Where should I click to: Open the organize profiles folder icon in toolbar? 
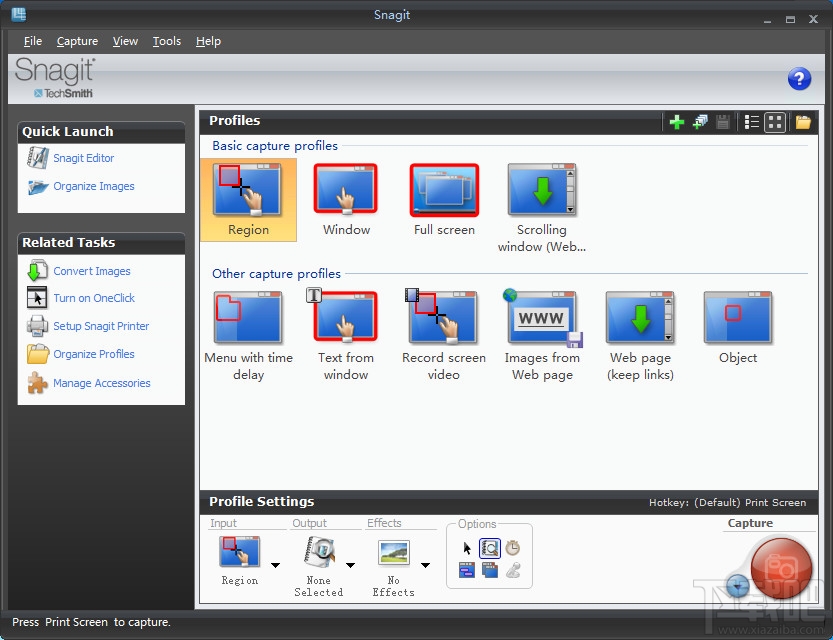pos(803,122)
